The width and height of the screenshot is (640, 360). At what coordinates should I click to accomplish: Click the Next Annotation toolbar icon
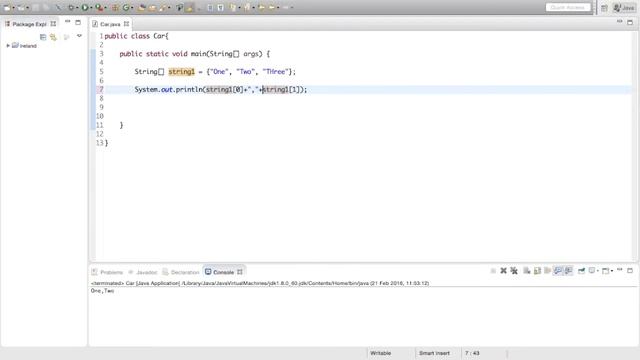coord(233,7)
